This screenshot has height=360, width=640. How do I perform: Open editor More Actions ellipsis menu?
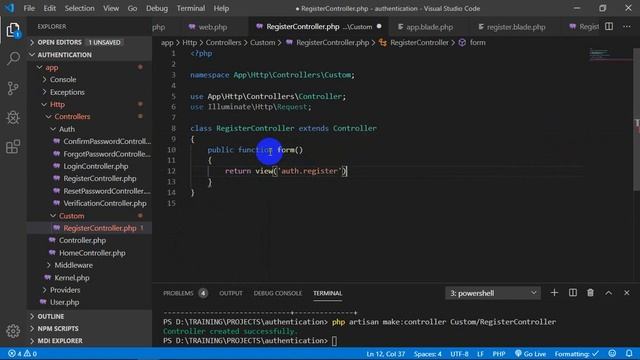pos(627,27)
